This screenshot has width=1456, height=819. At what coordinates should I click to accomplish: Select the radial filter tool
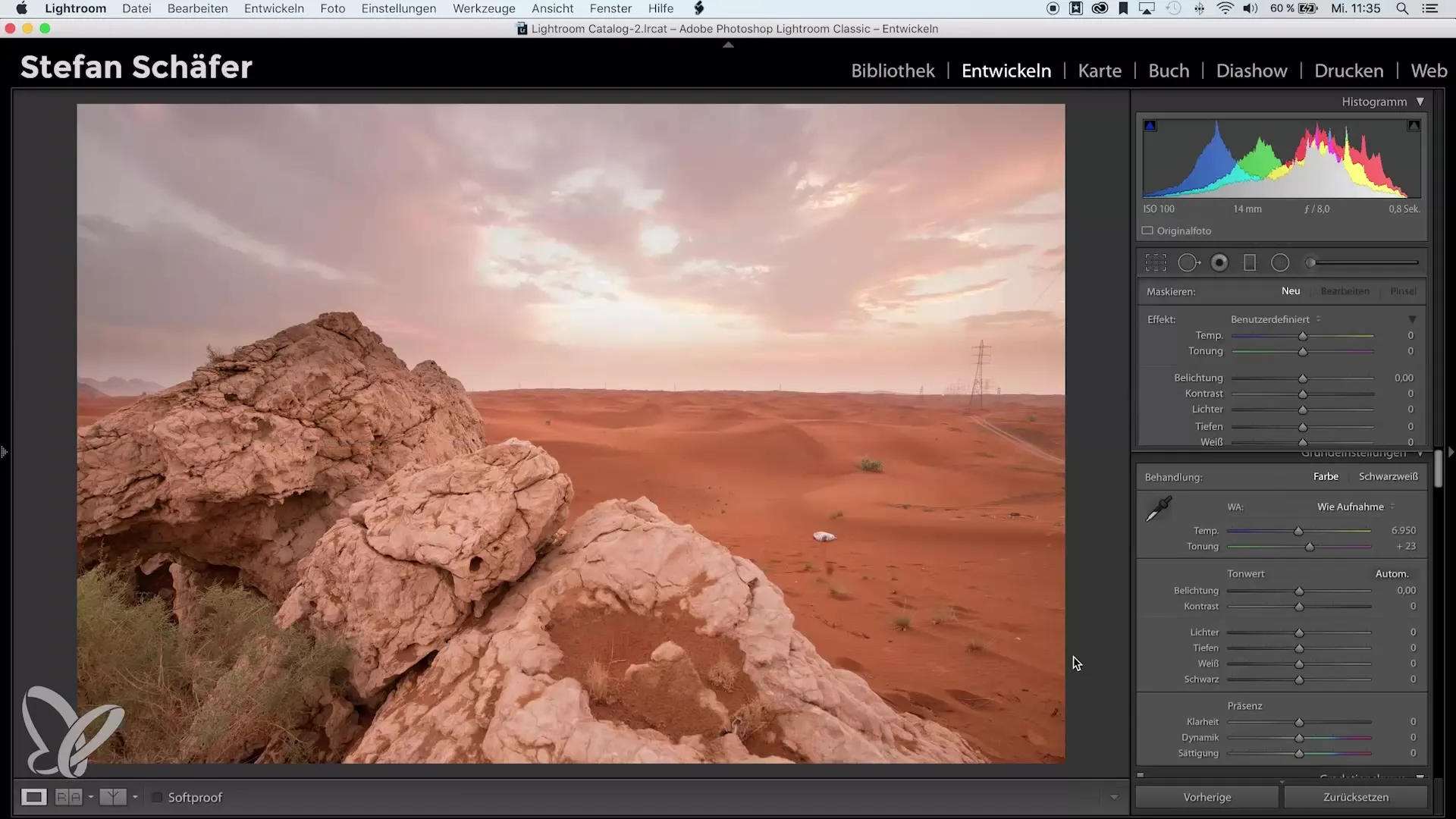[1280, 263]
